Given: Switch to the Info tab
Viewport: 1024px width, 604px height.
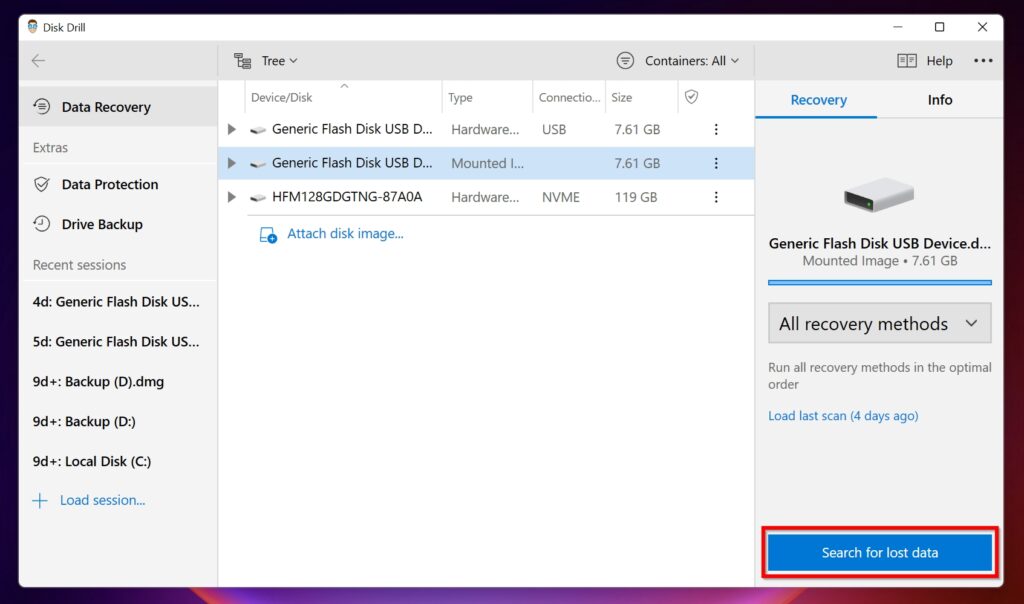Looking at the screenshot, I should (939, 100).
